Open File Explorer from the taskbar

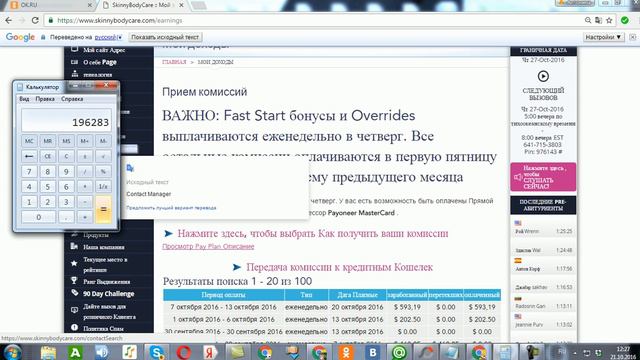tap(48, 352)
